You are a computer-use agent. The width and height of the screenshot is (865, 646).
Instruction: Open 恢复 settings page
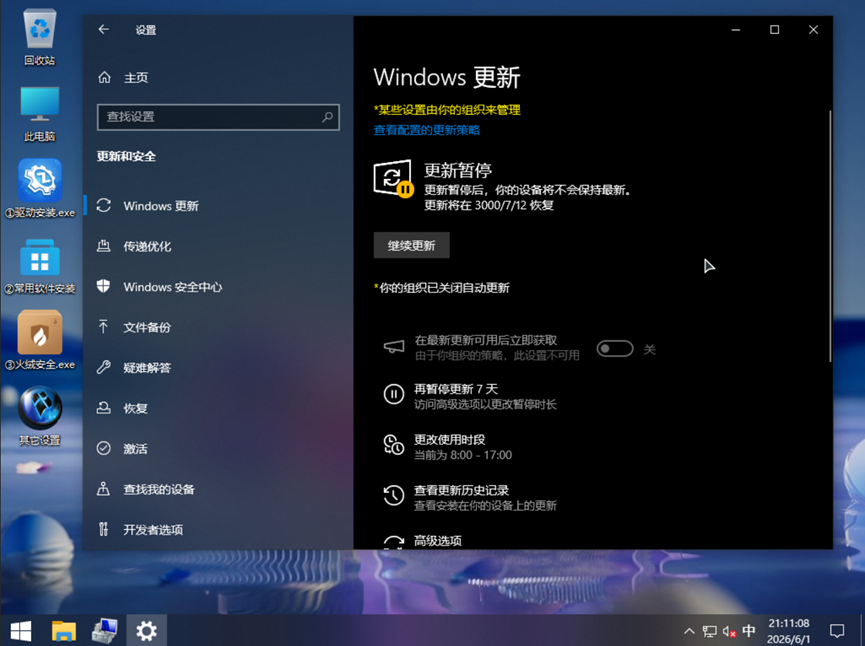(x=218, y=408)
